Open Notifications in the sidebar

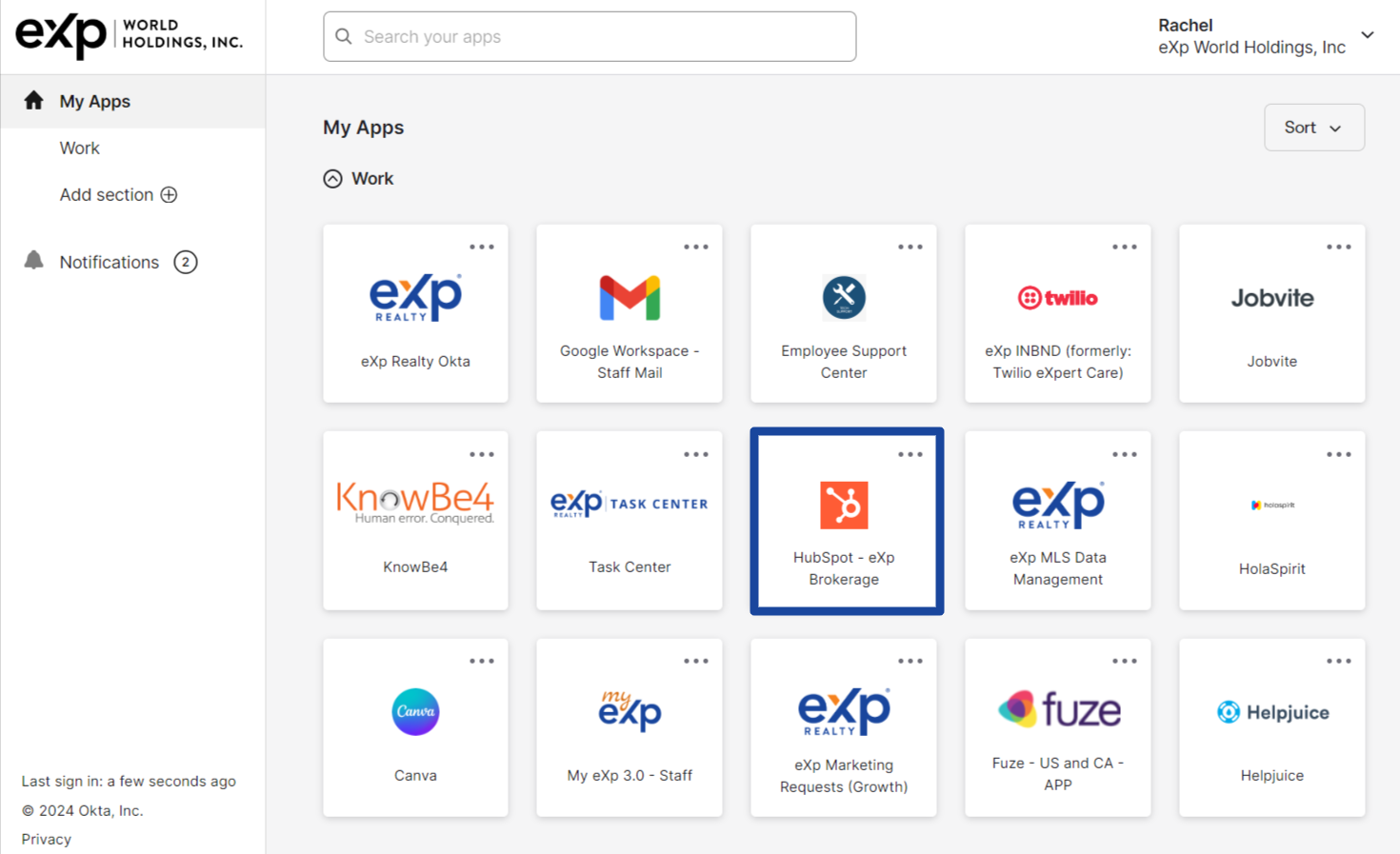pyautogui.click(x=110, y=262)
